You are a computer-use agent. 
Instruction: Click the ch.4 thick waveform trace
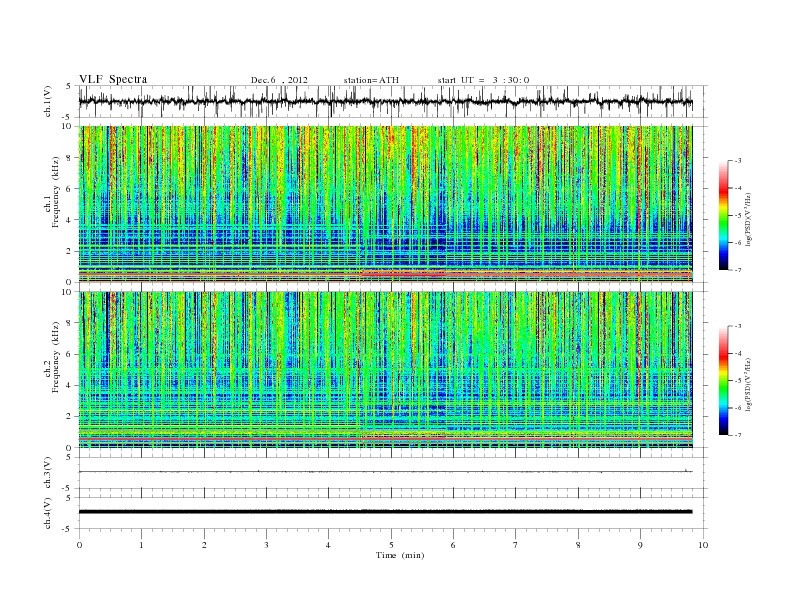386,512
